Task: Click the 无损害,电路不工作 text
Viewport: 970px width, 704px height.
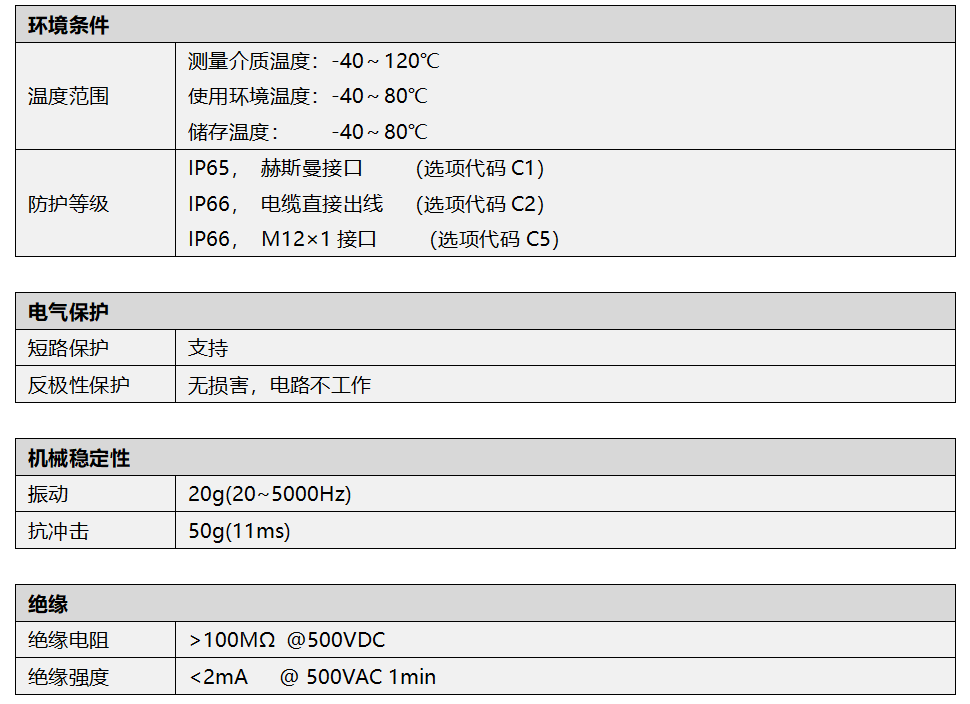Action: (279, 385)
